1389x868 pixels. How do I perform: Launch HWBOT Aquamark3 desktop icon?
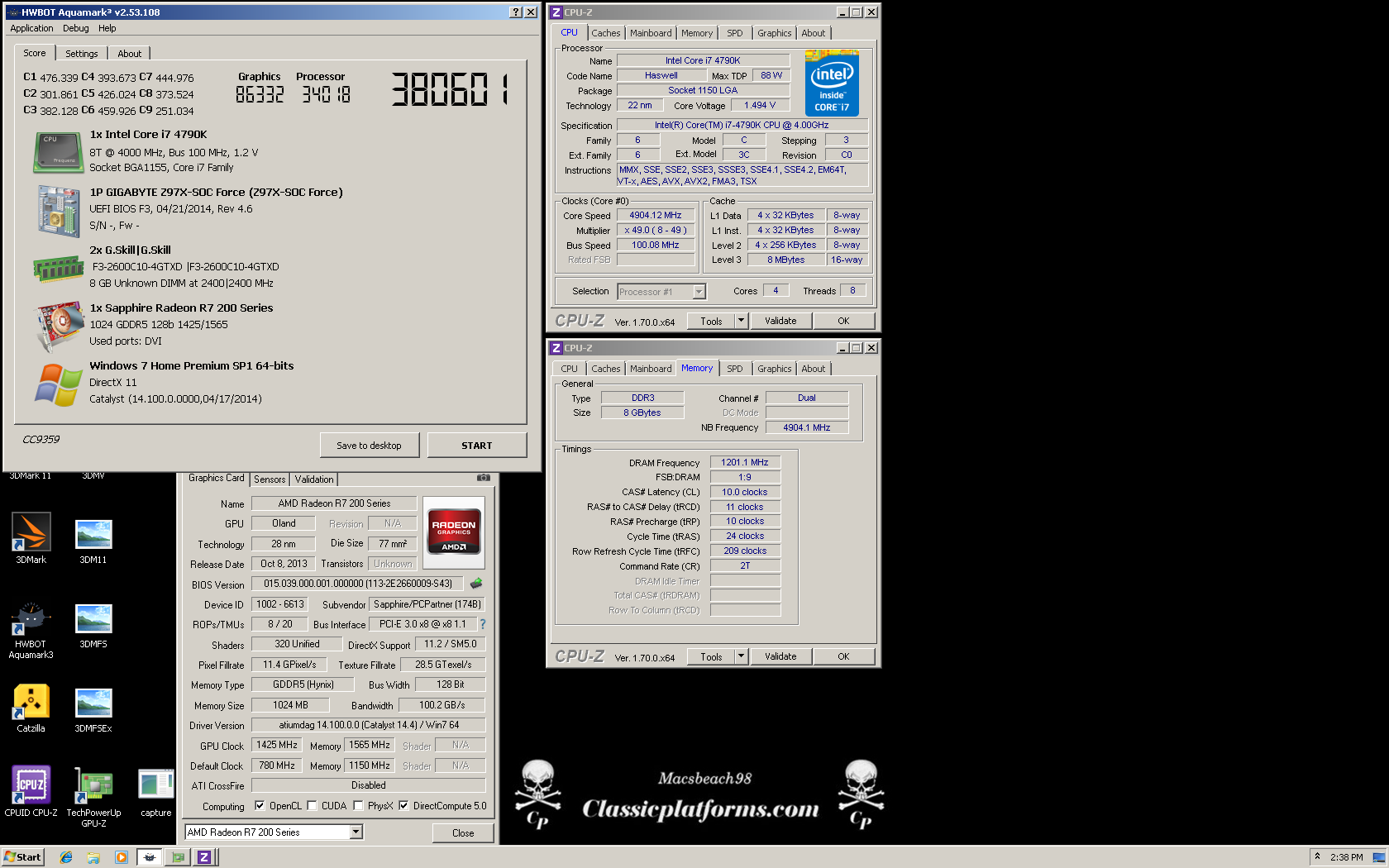31,631
